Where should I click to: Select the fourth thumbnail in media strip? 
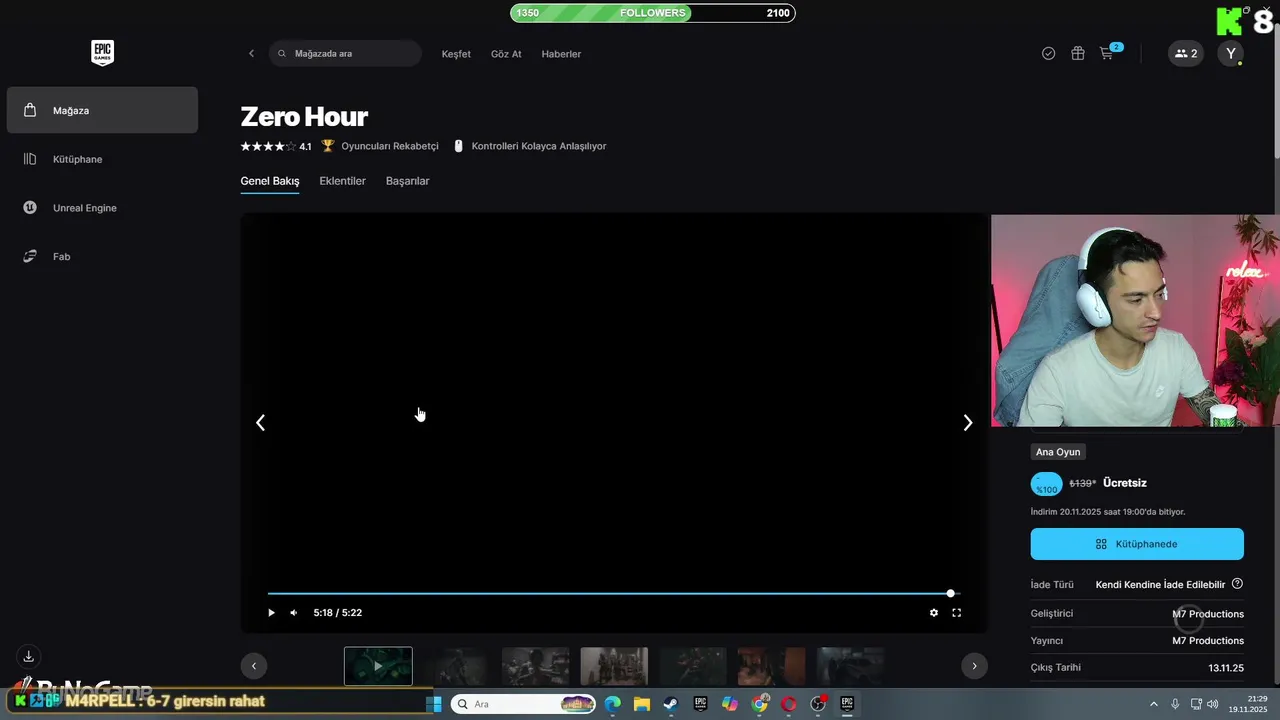(x=614, y=666)
